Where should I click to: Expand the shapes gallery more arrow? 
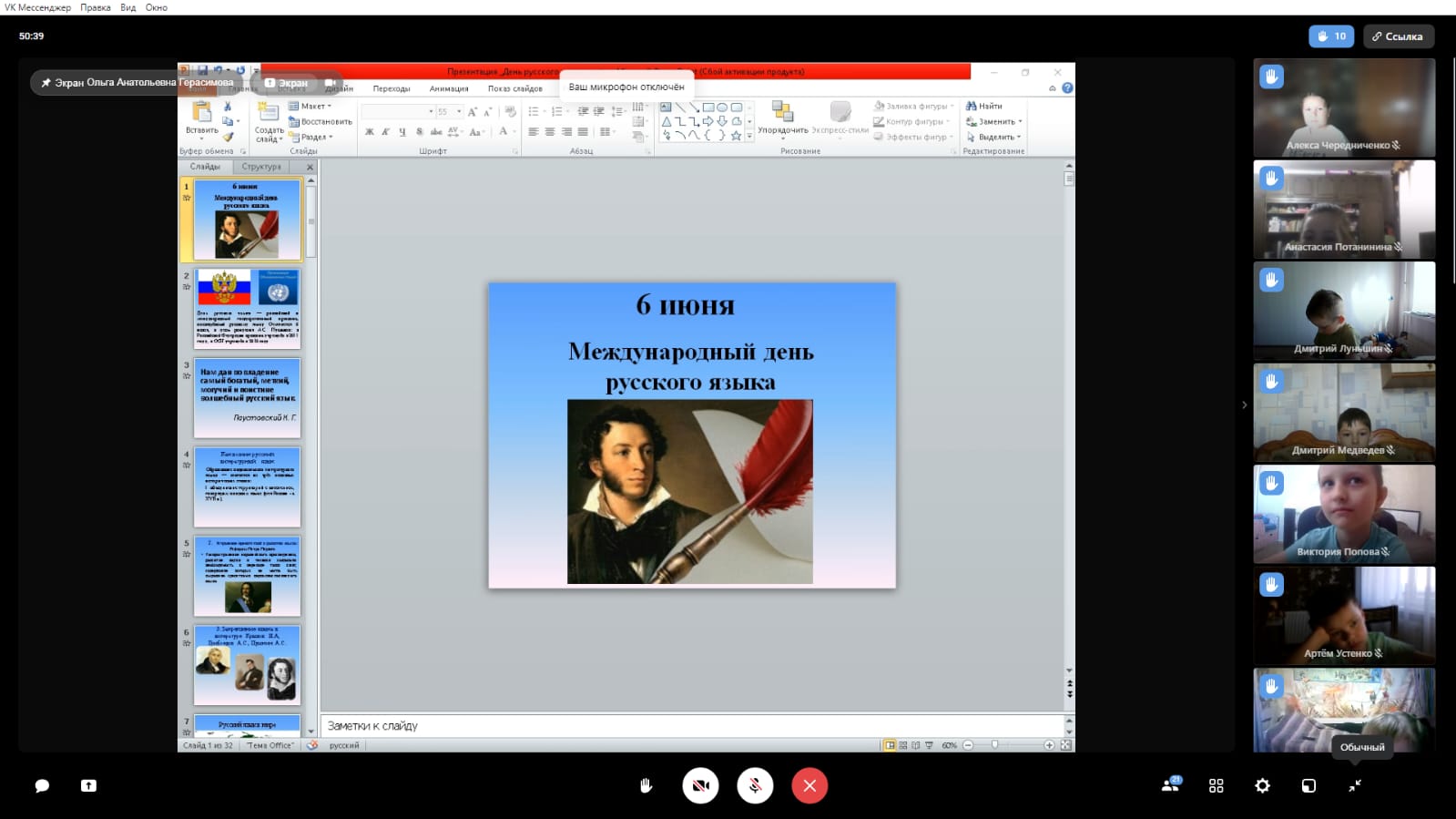click(x=749, y=136)
